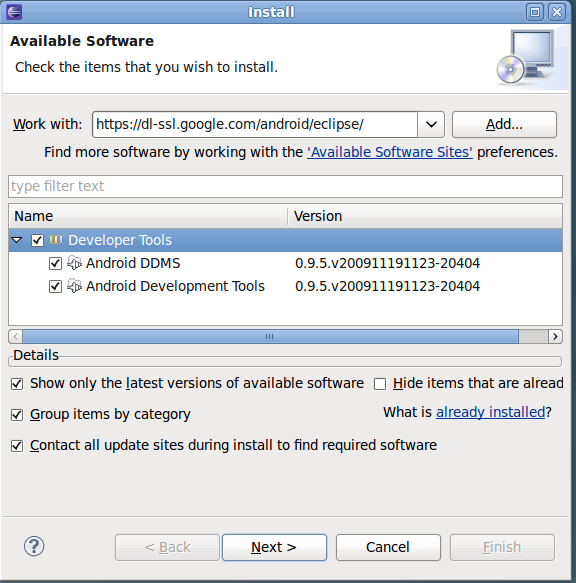Click the type filter text field
Viewport: 576px width, 583px height.
click(x=285, y=186)
